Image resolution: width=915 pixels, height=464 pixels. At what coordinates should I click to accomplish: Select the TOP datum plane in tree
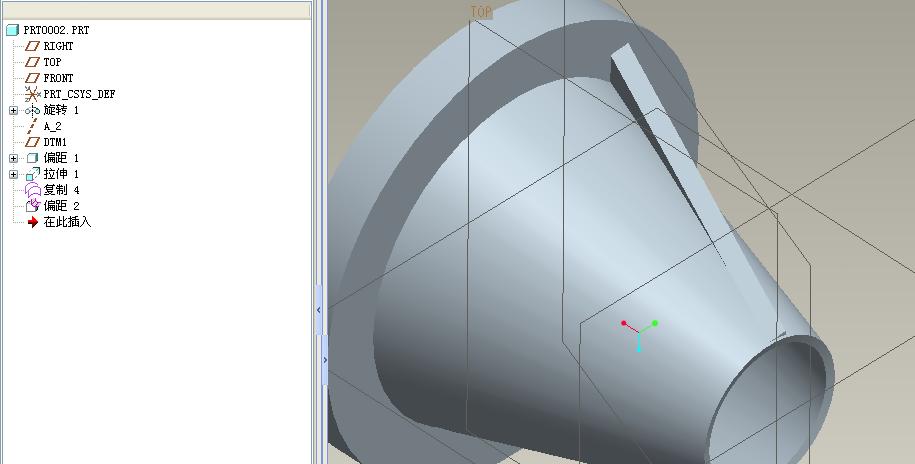point(52,62)
